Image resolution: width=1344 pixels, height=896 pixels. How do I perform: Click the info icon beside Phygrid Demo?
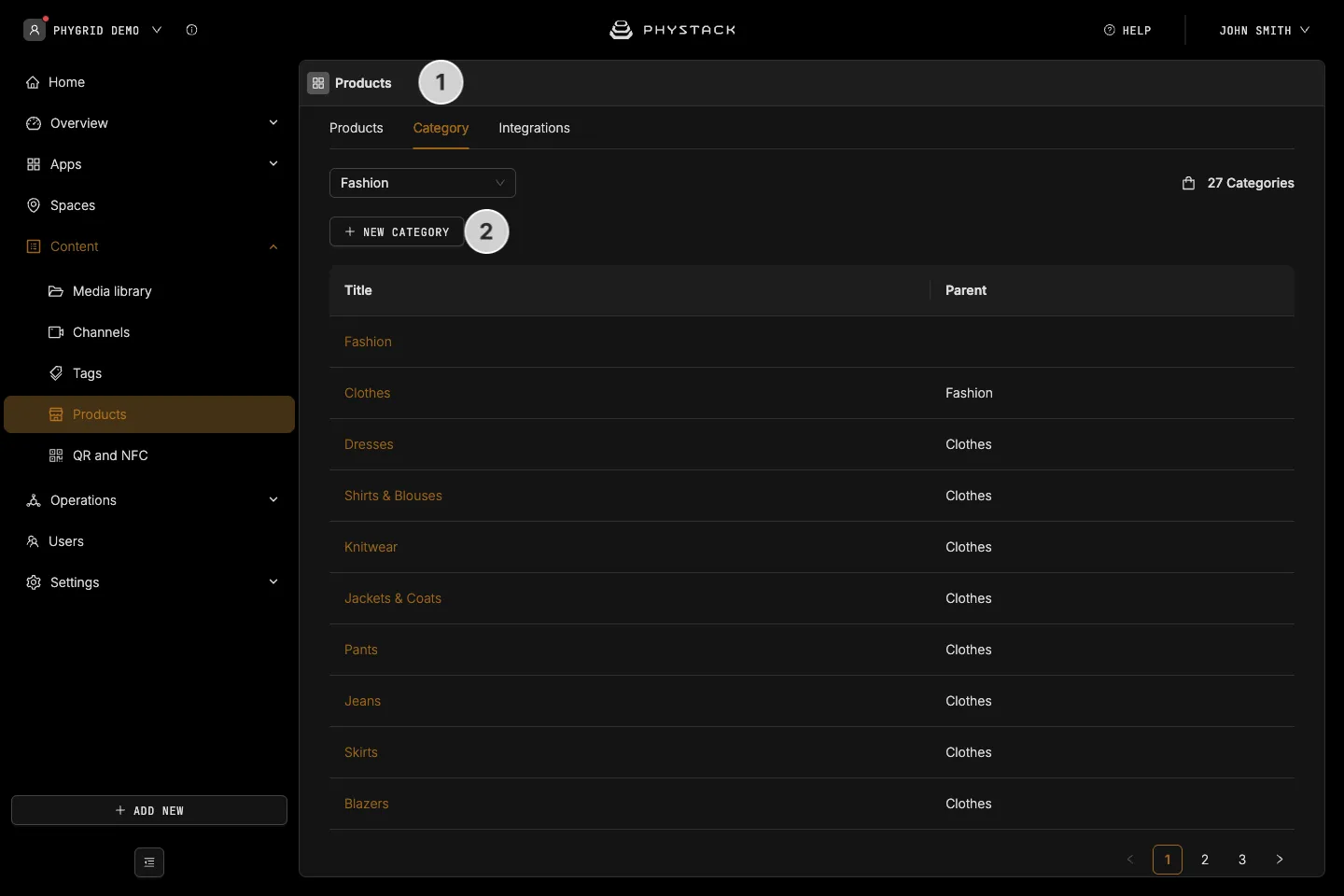click(x=191, y=30)
